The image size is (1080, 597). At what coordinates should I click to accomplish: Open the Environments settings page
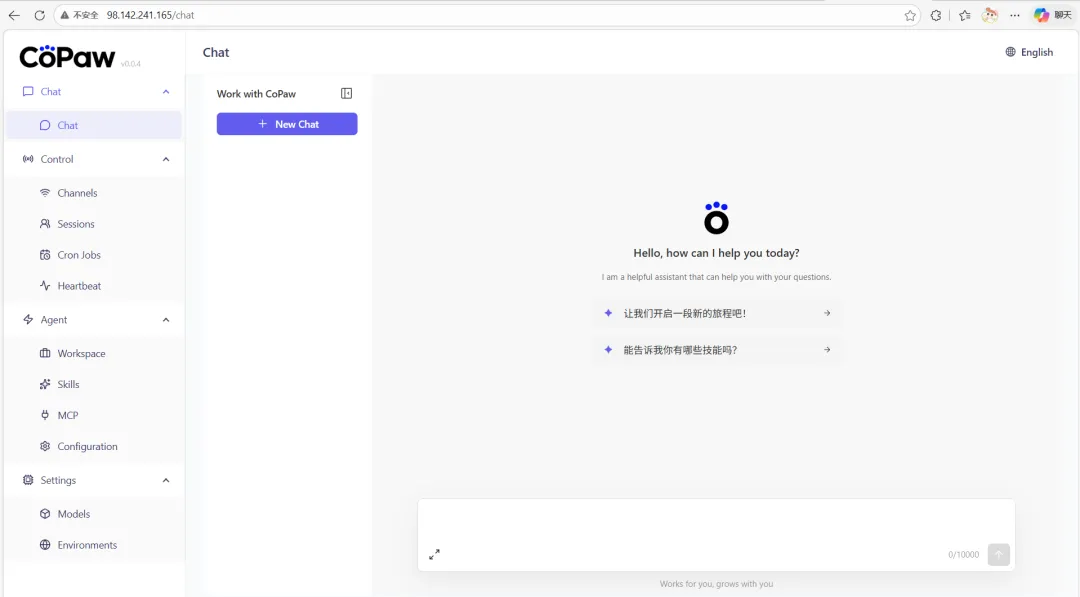pyautogui.click(x=94, y=545)
